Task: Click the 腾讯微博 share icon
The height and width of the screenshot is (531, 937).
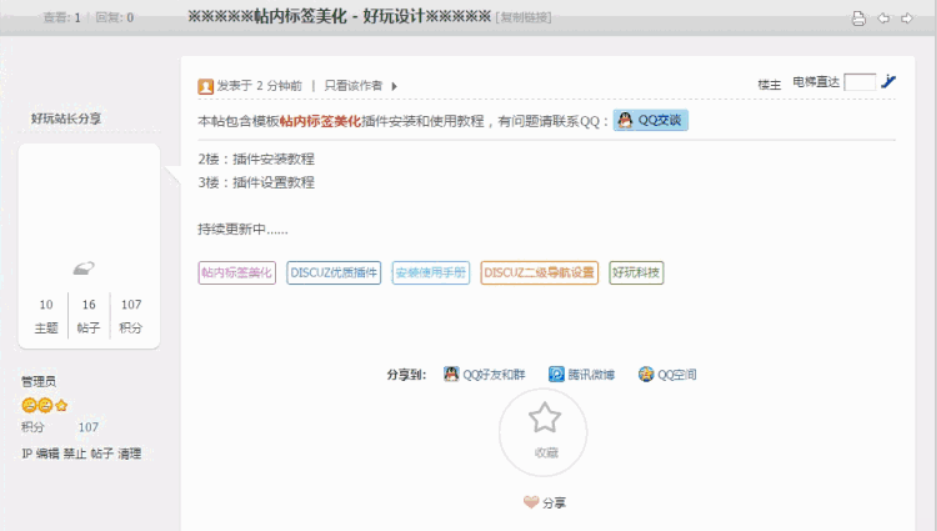Action: coord(556,374)
